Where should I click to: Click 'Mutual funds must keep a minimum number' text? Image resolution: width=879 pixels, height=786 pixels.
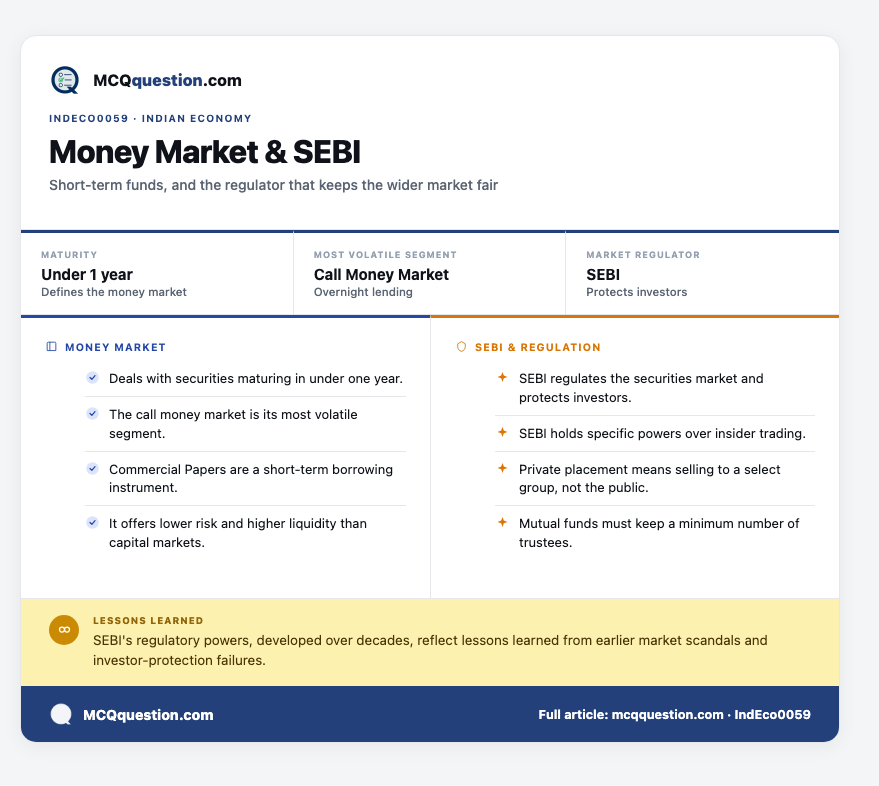pos(659,533)
